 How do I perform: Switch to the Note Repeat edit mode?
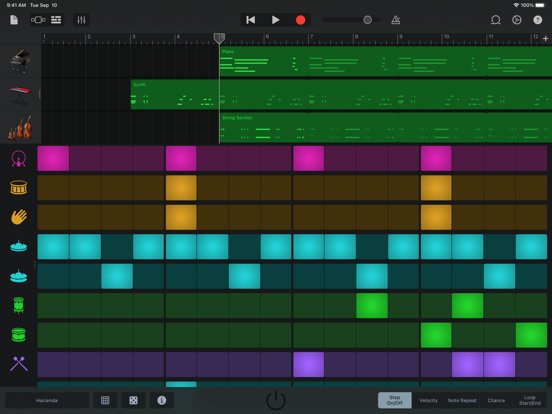pos(462,400)
